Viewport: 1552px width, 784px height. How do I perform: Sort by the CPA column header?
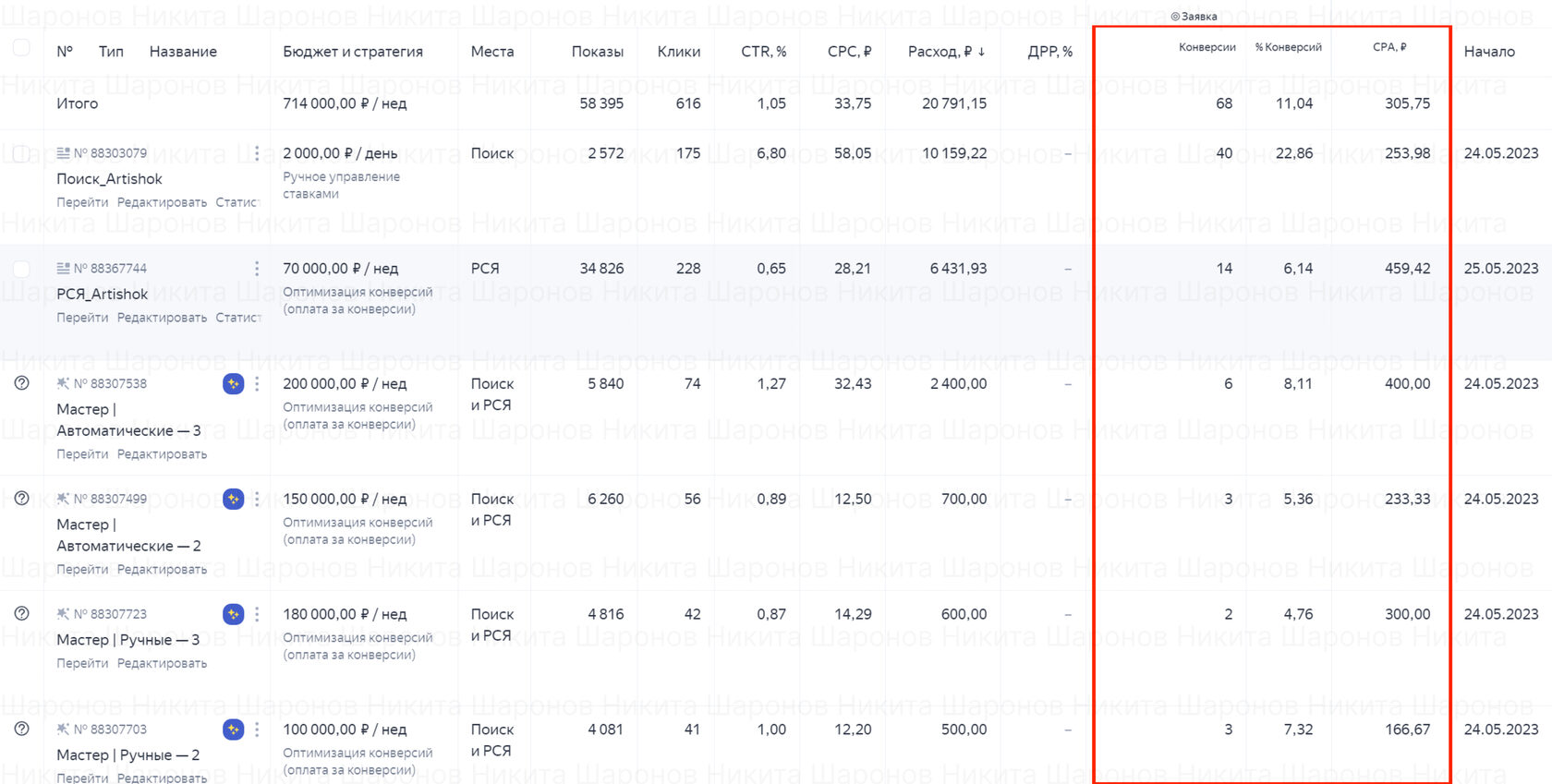click(1388, 47)
